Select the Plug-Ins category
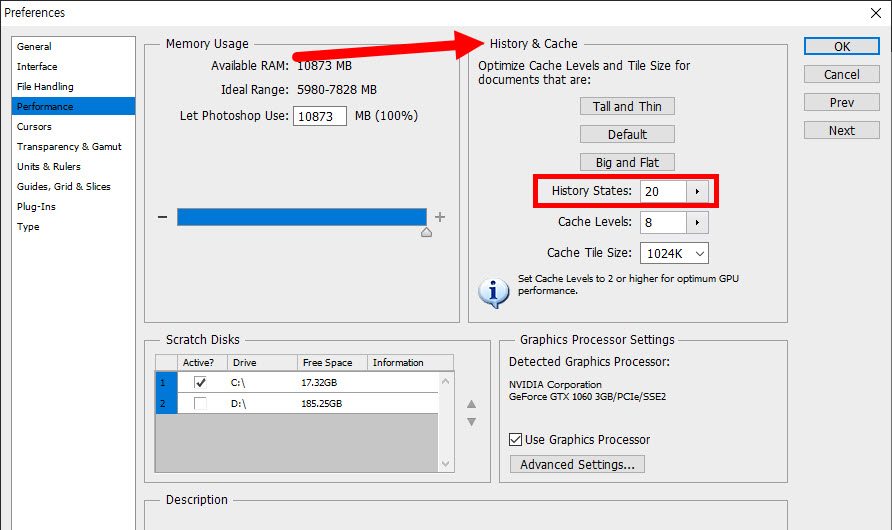Viewport: 892px width, 530px height. click(36, 206)
